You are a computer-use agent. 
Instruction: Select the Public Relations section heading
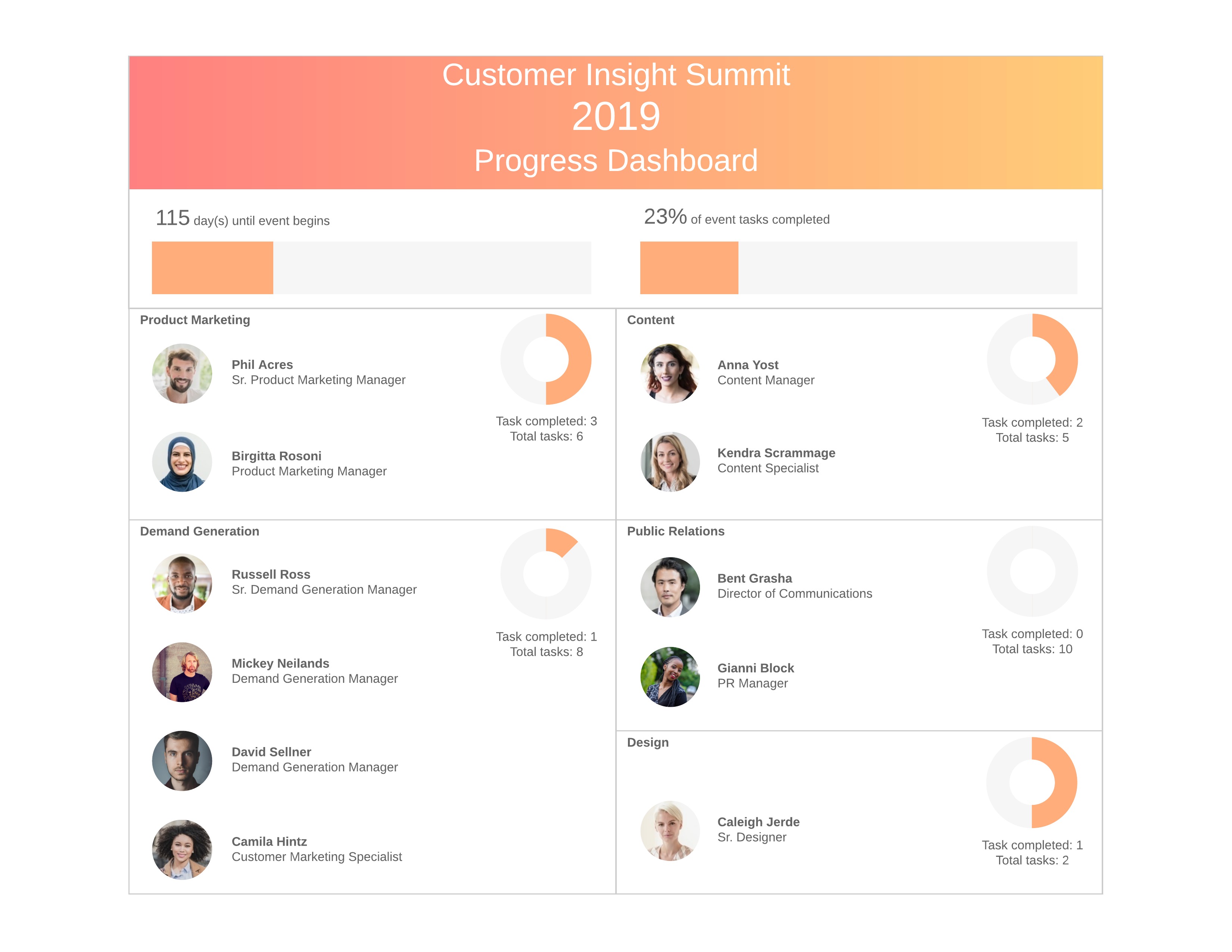coord(675,531)
